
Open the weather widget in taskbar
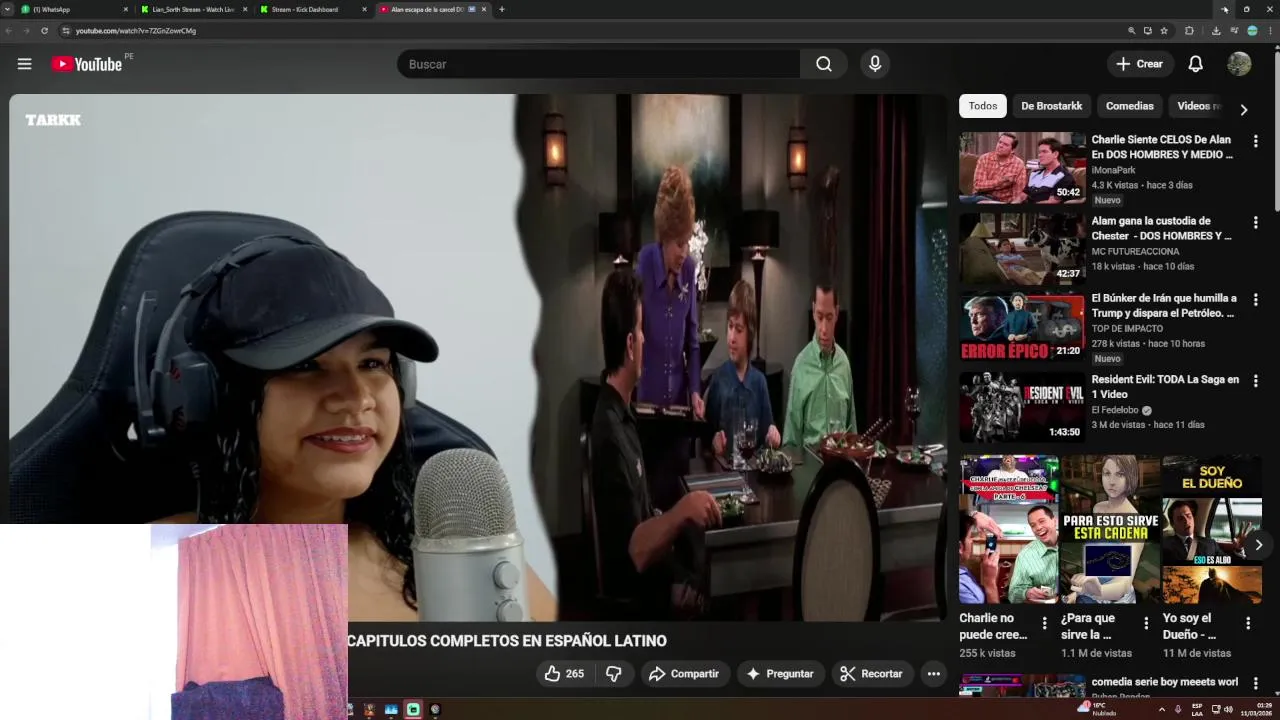pos(1098,709)
